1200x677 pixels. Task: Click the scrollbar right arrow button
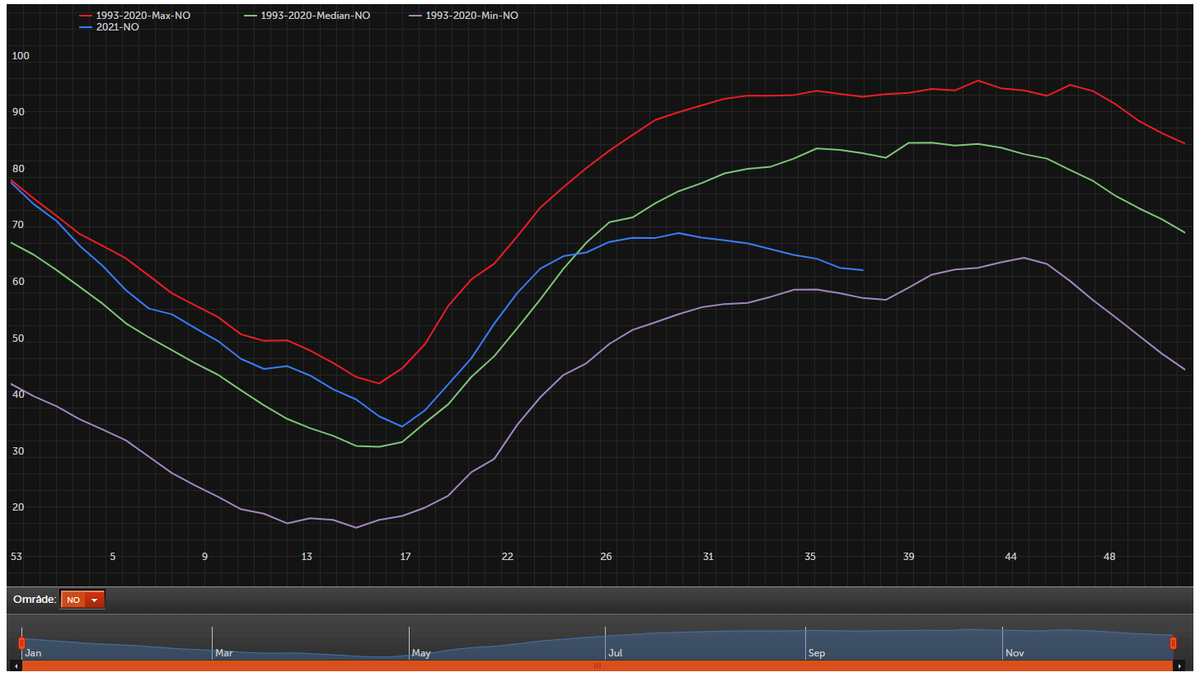[1178, 665]
